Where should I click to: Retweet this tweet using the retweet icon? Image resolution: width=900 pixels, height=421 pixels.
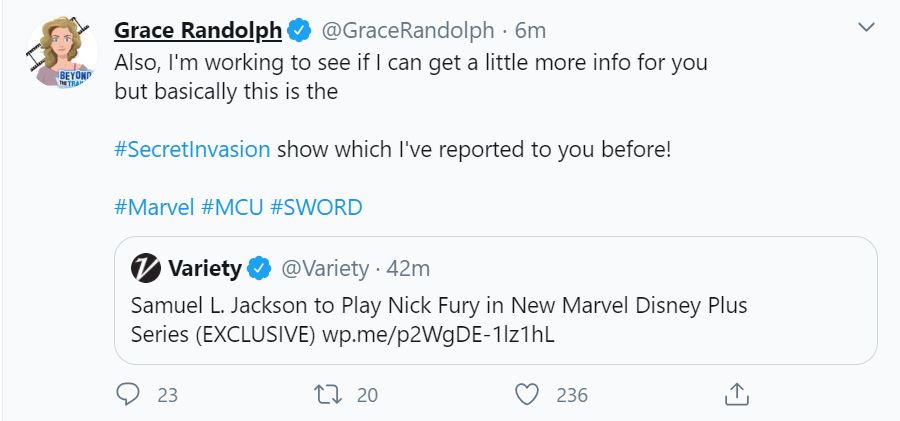click(327, 395)
